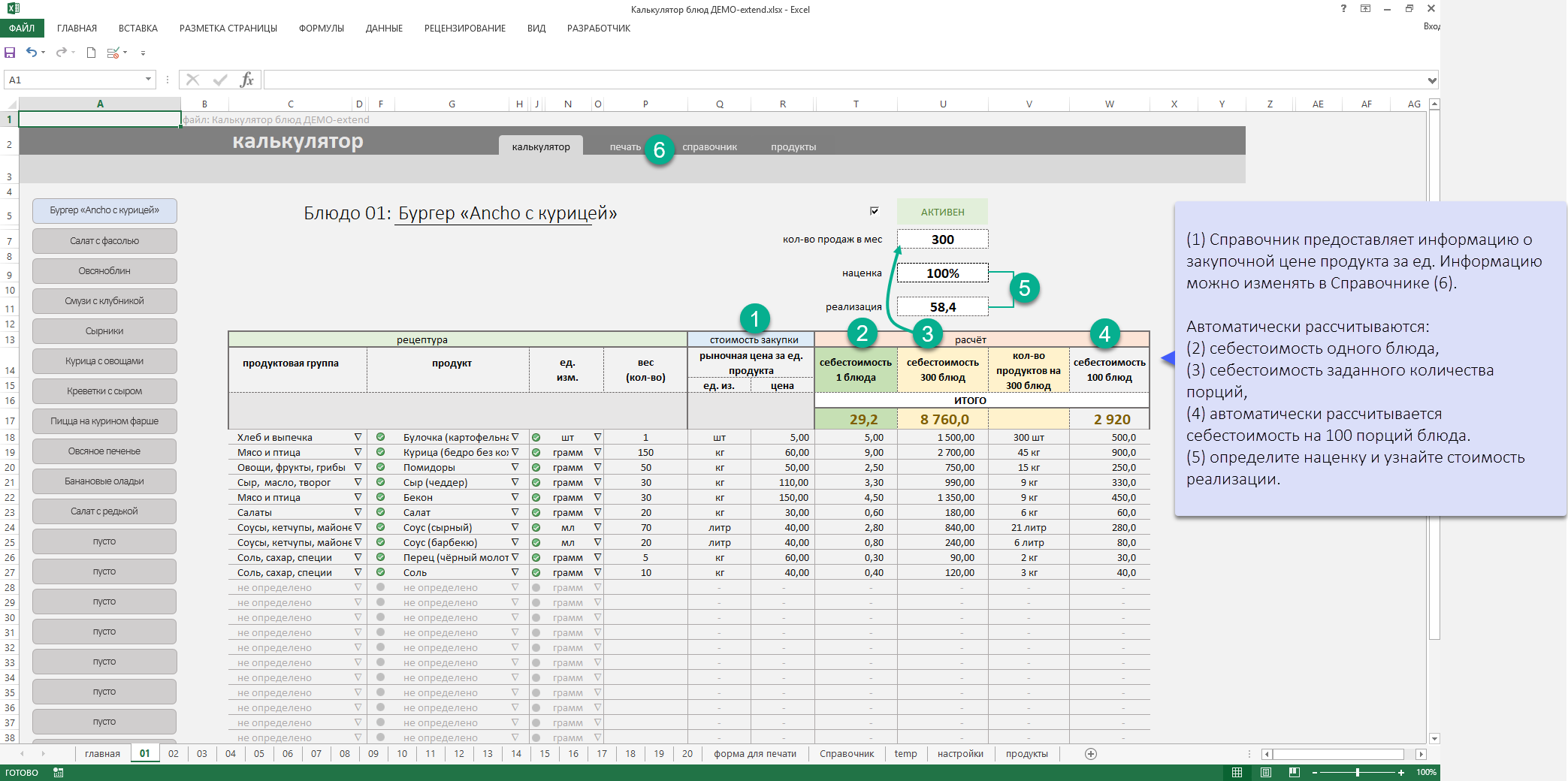Click the New sheet plus icon

1091,753
